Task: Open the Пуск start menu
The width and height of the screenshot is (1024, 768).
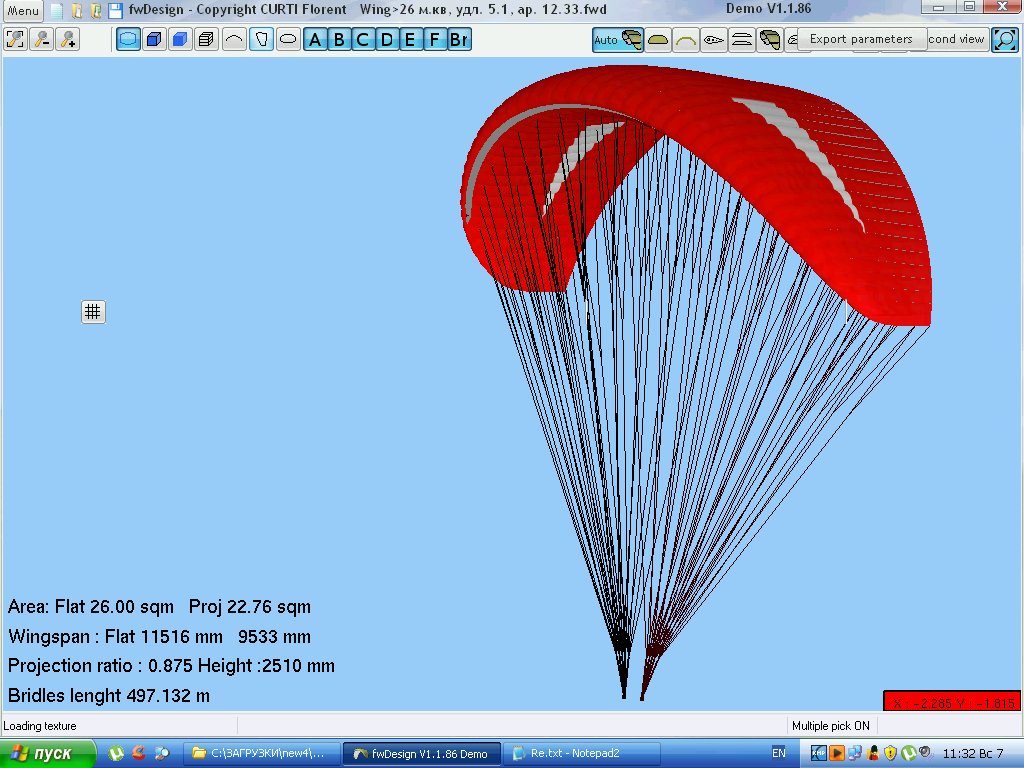Action: (48, 753)
